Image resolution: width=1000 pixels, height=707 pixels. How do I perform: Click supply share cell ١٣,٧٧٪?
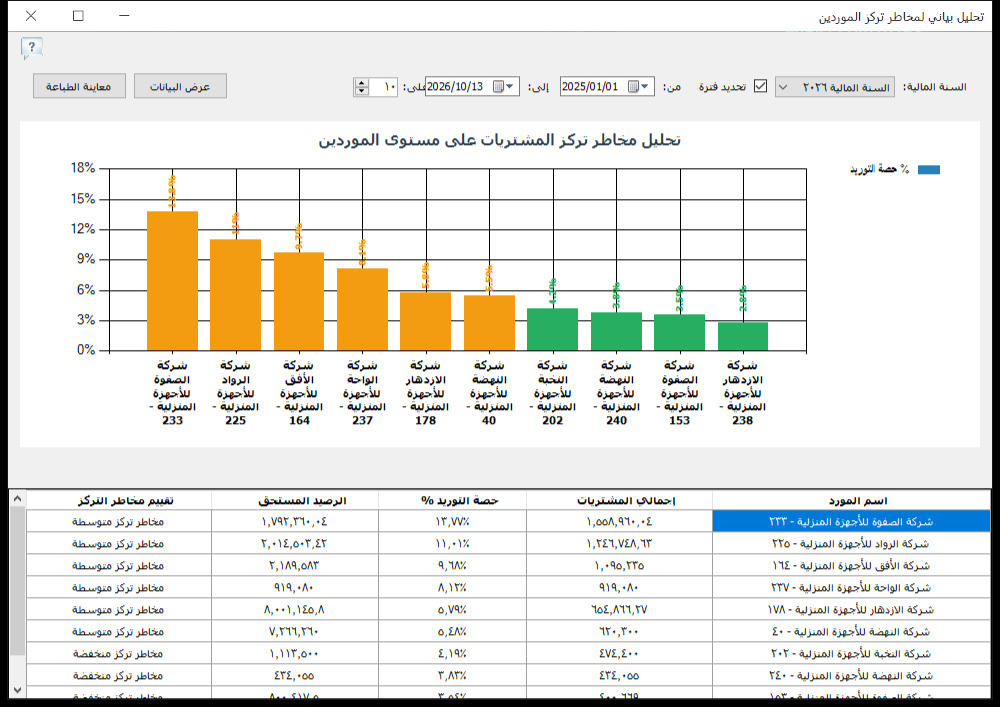click(452, 521)
